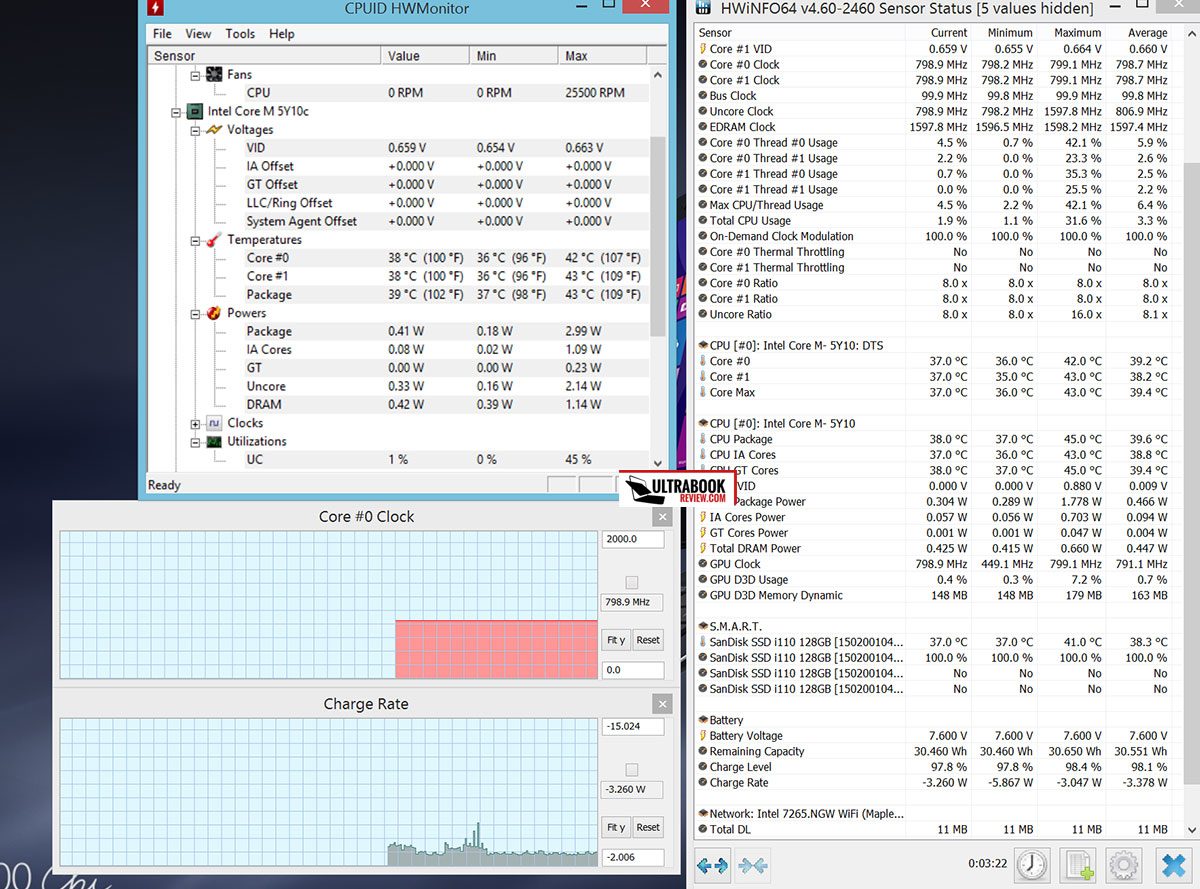Collapse the Utilizations tree node

[x=195, y=442]
